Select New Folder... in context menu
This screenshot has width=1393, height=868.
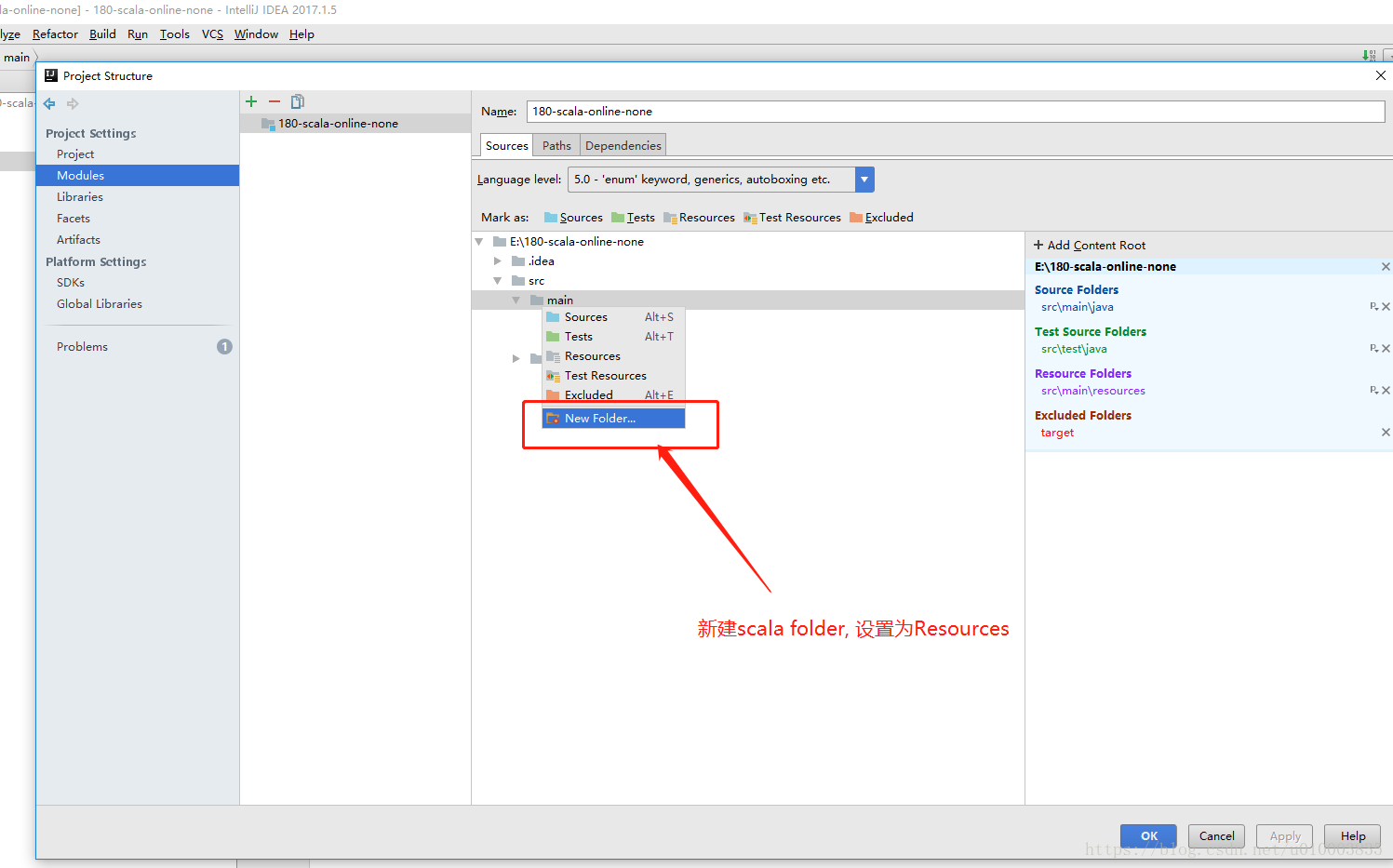(x=613, y=419)
